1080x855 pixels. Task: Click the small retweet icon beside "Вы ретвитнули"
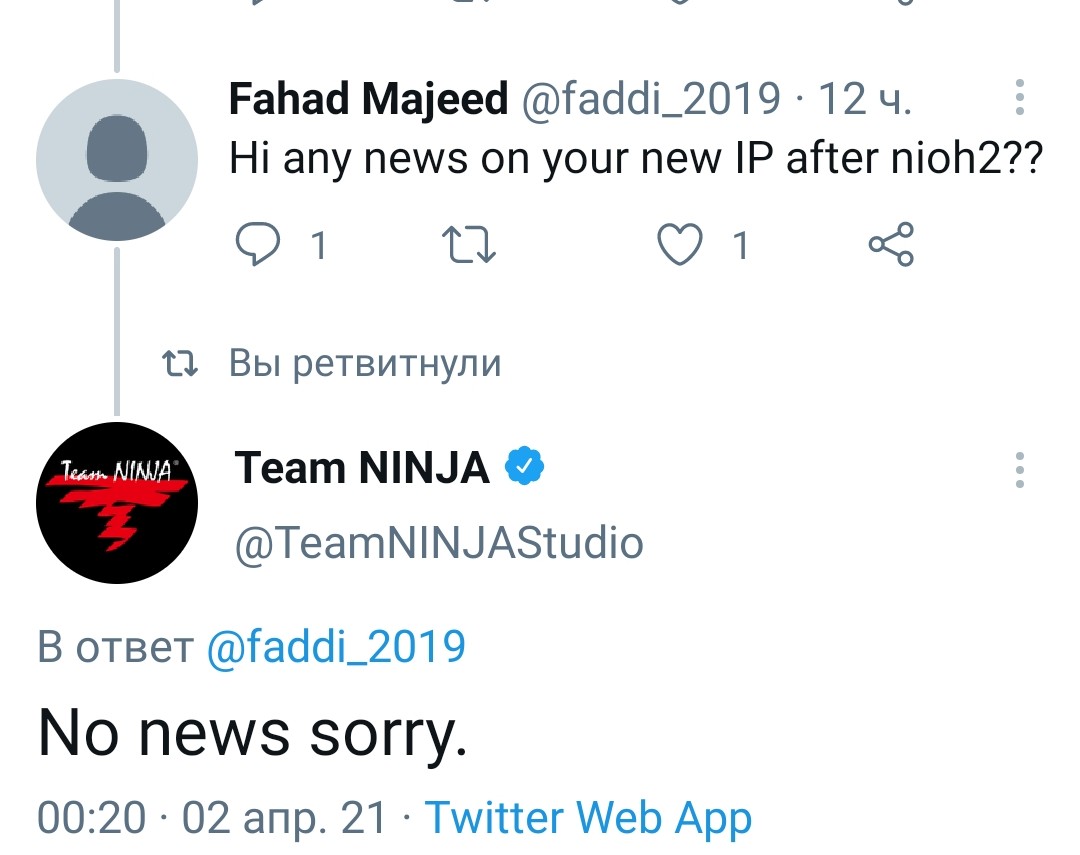[x=180, y=363]
